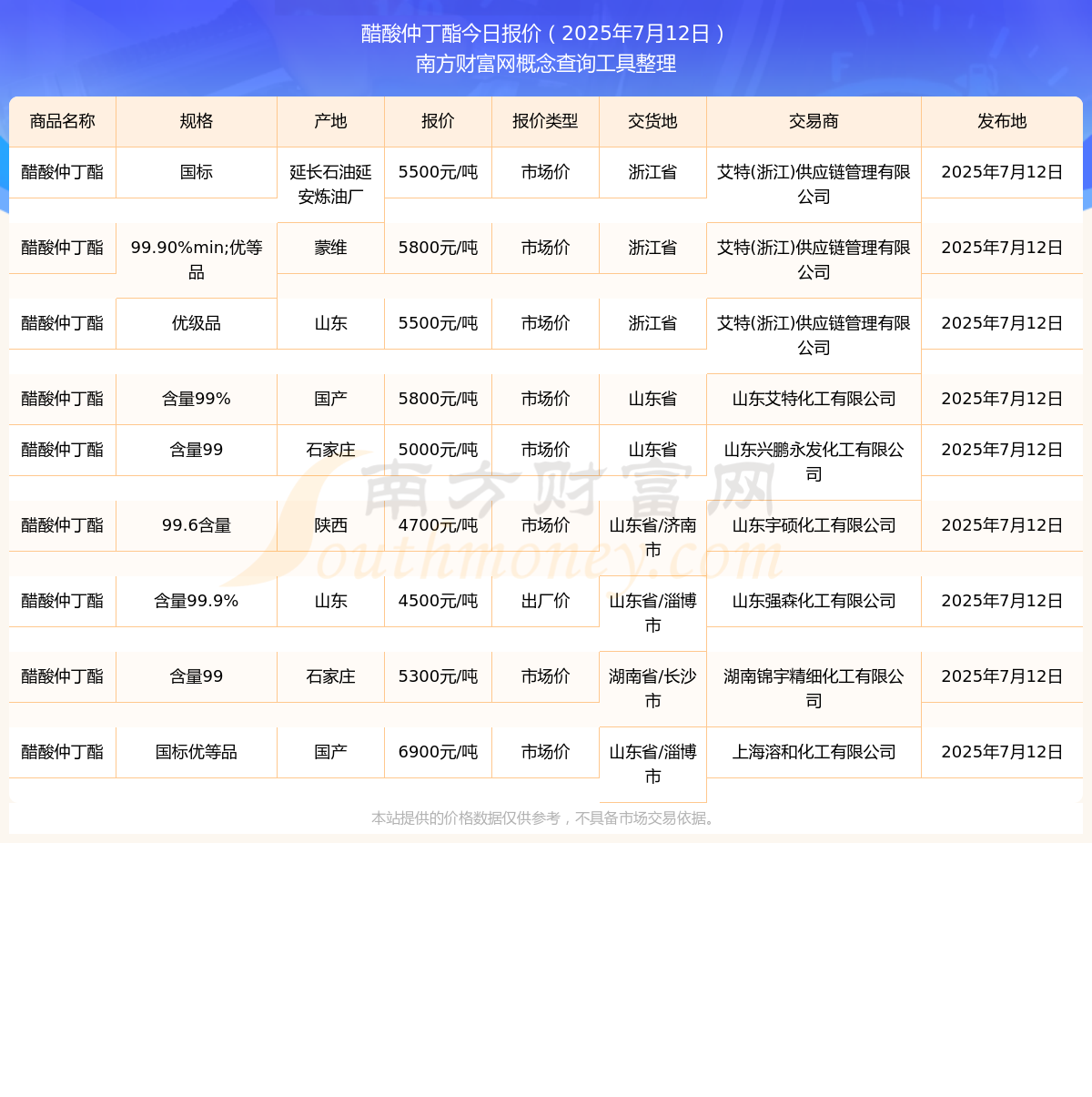The image size is (1092, 1097).
Task: Click the 蒙维 origin cell
Action: 331,248
